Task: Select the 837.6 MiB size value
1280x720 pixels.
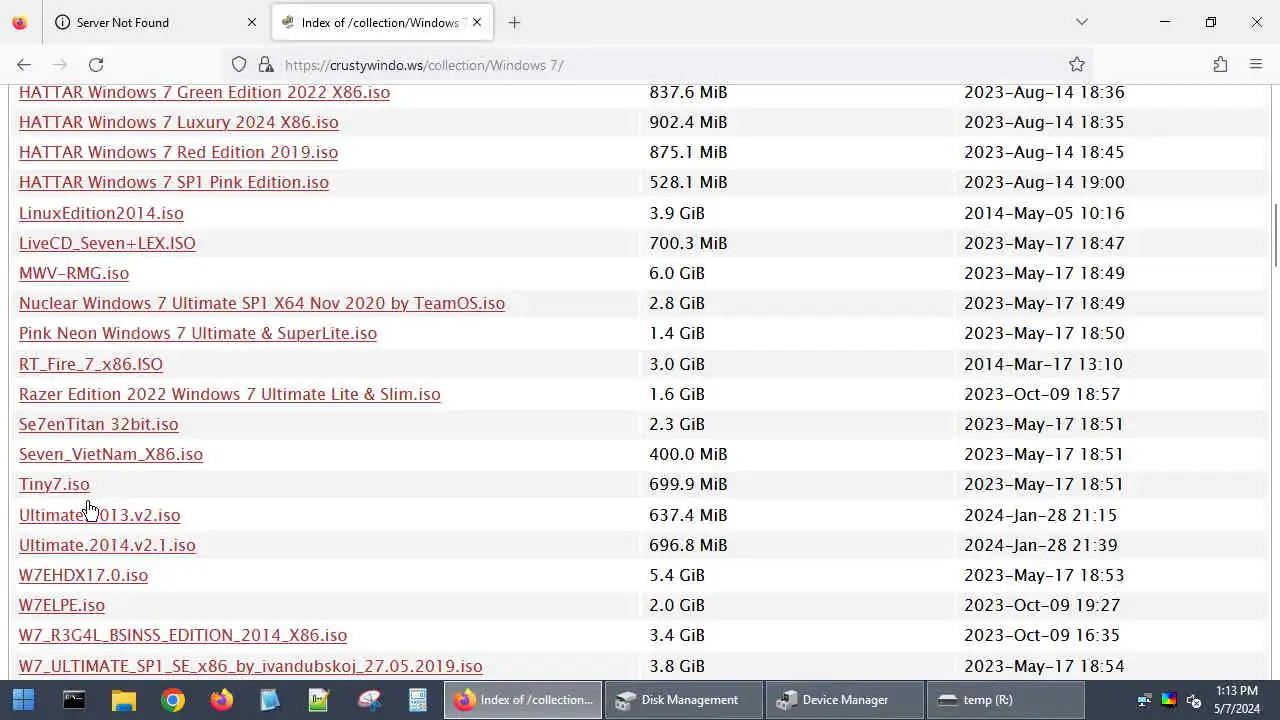Action: (688, 92)
